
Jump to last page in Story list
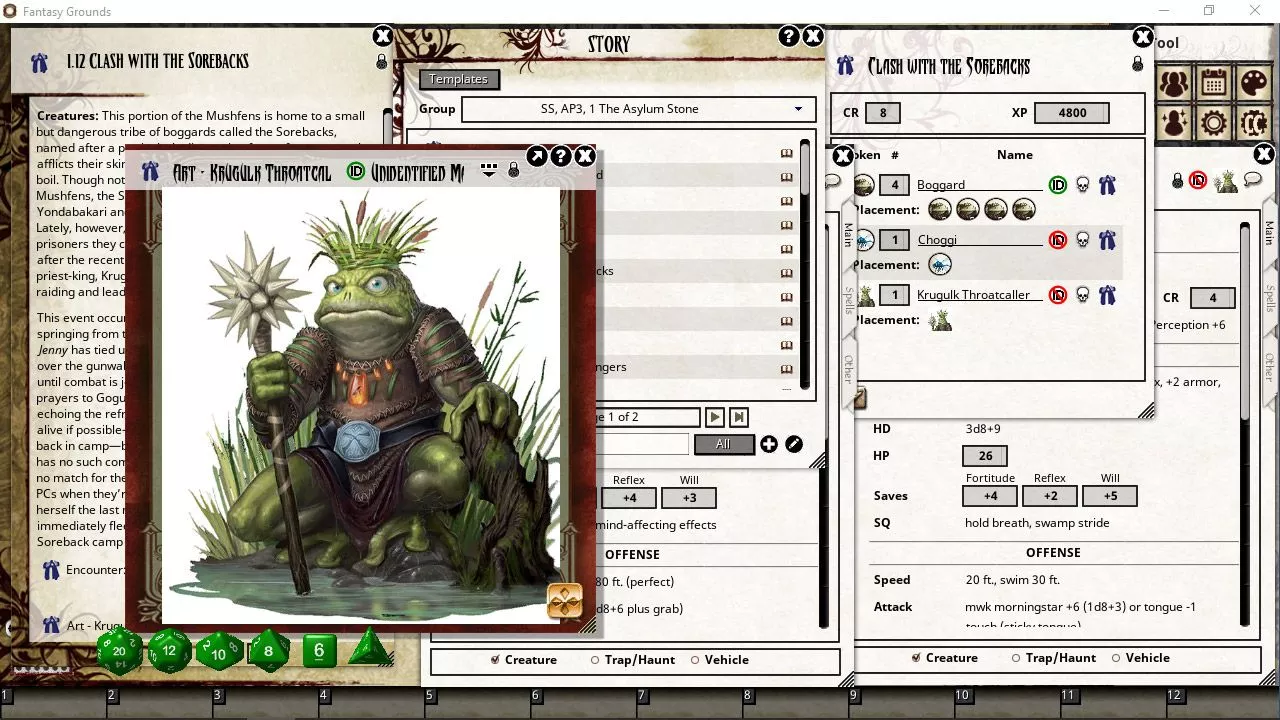point(738,417)
